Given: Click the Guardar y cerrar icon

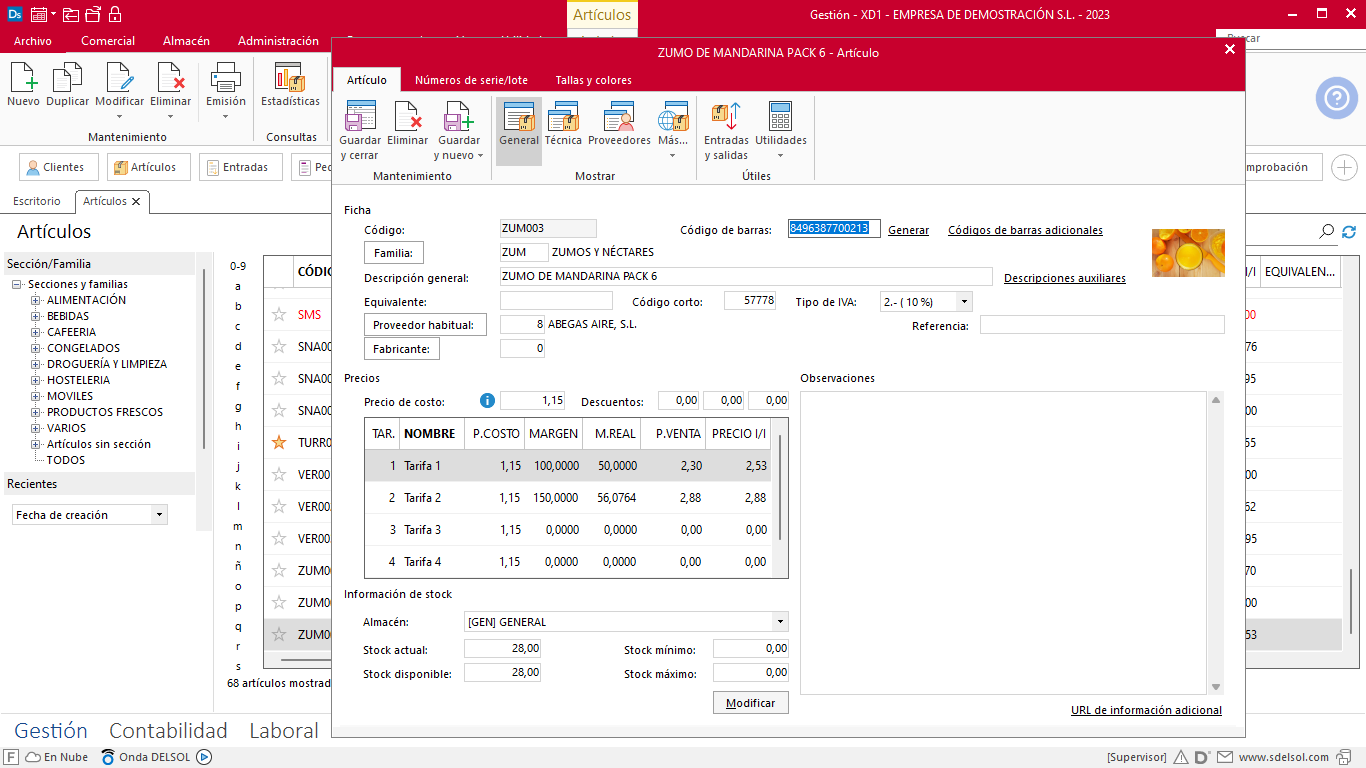Looking at the screenshot, I should (359, 131).
